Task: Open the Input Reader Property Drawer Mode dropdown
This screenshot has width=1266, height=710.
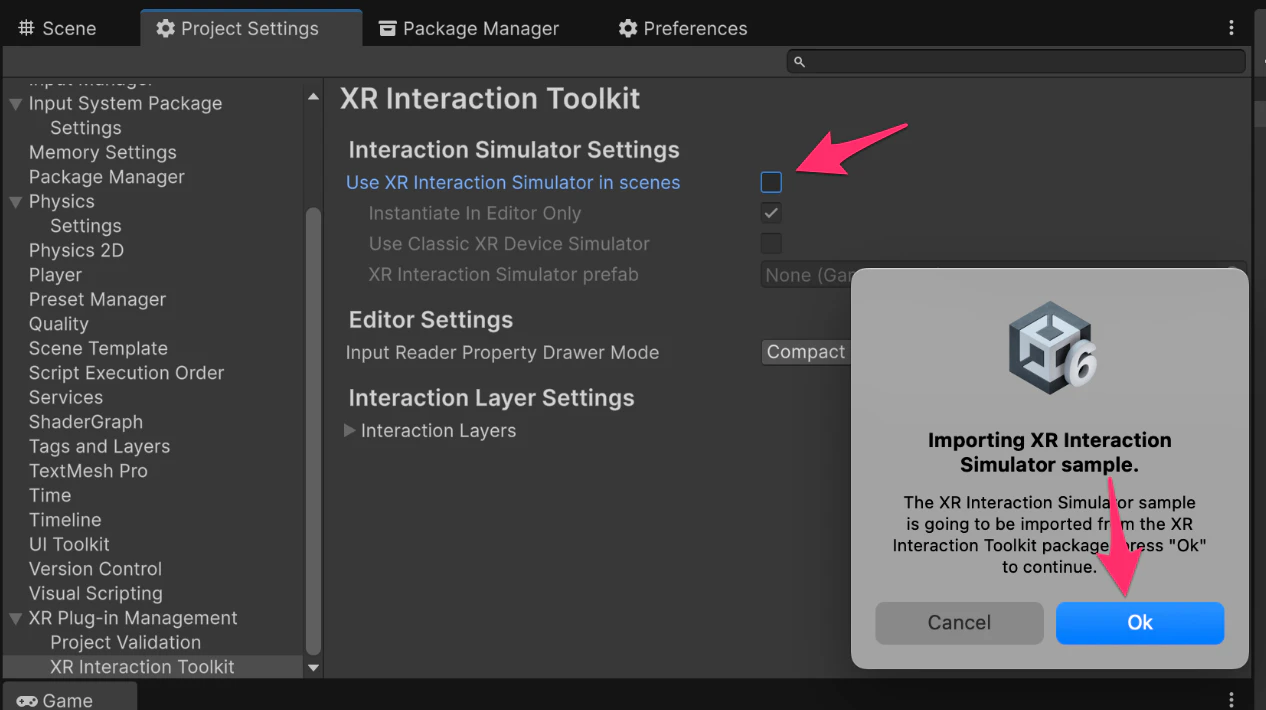Action: 806,352
